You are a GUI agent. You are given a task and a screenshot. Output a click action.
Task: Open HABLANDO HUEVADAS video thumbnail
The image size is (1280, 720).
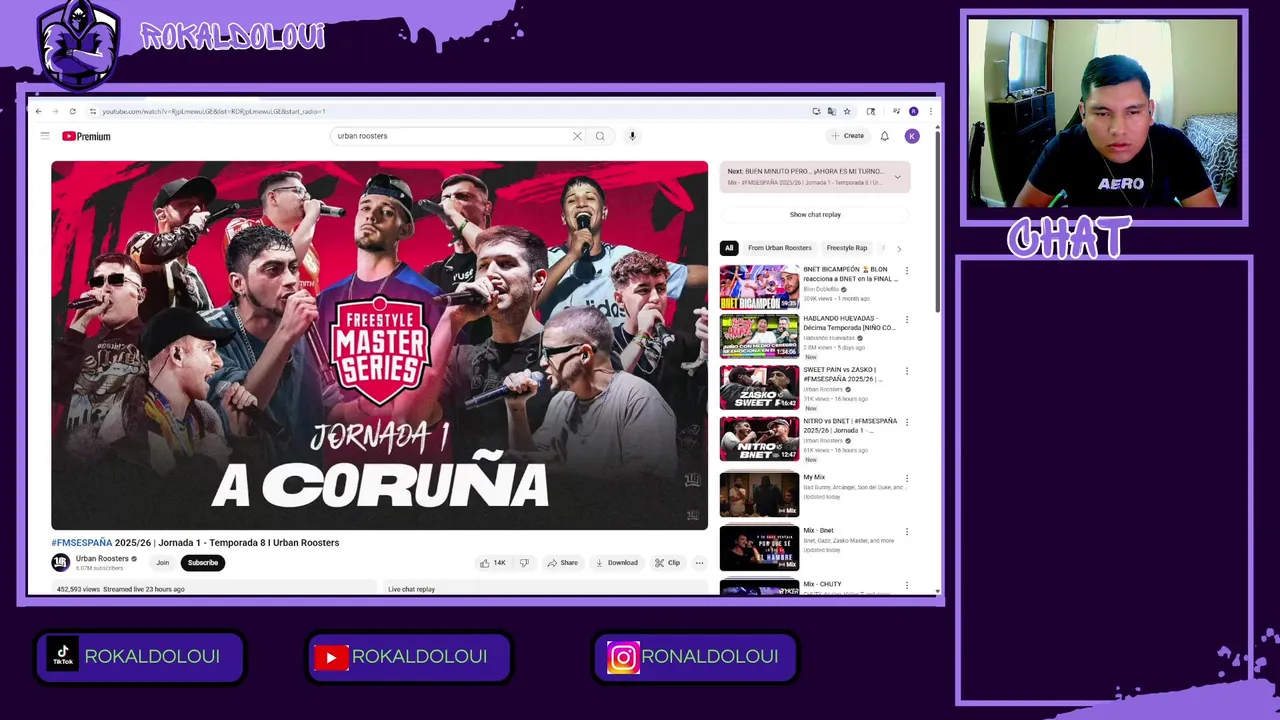click(759, 337)
